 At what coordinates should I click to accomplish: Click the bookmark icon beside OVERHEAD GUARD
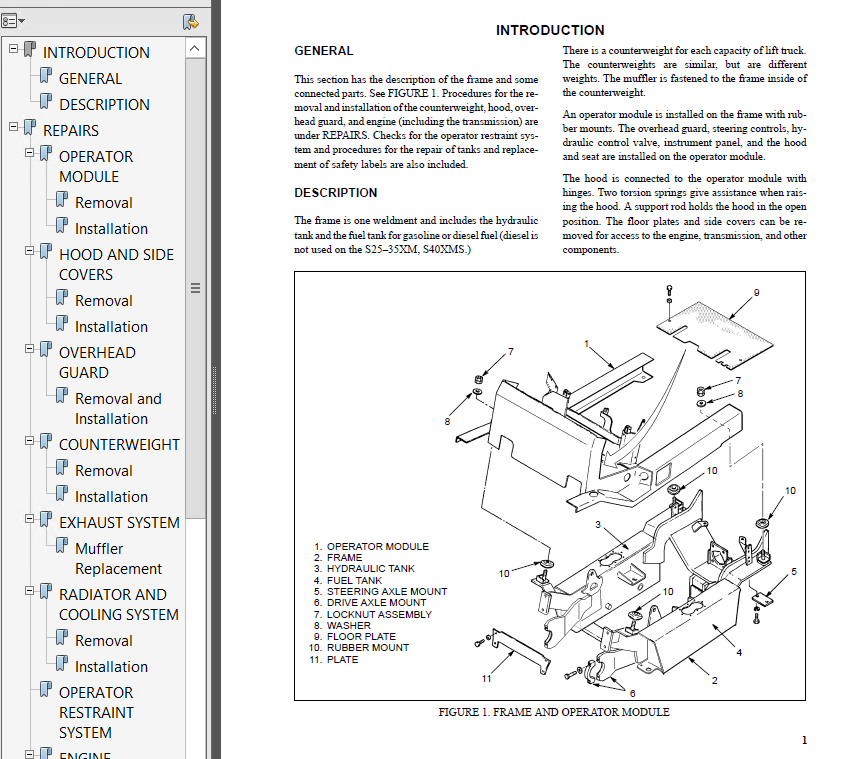coord(46,350)
